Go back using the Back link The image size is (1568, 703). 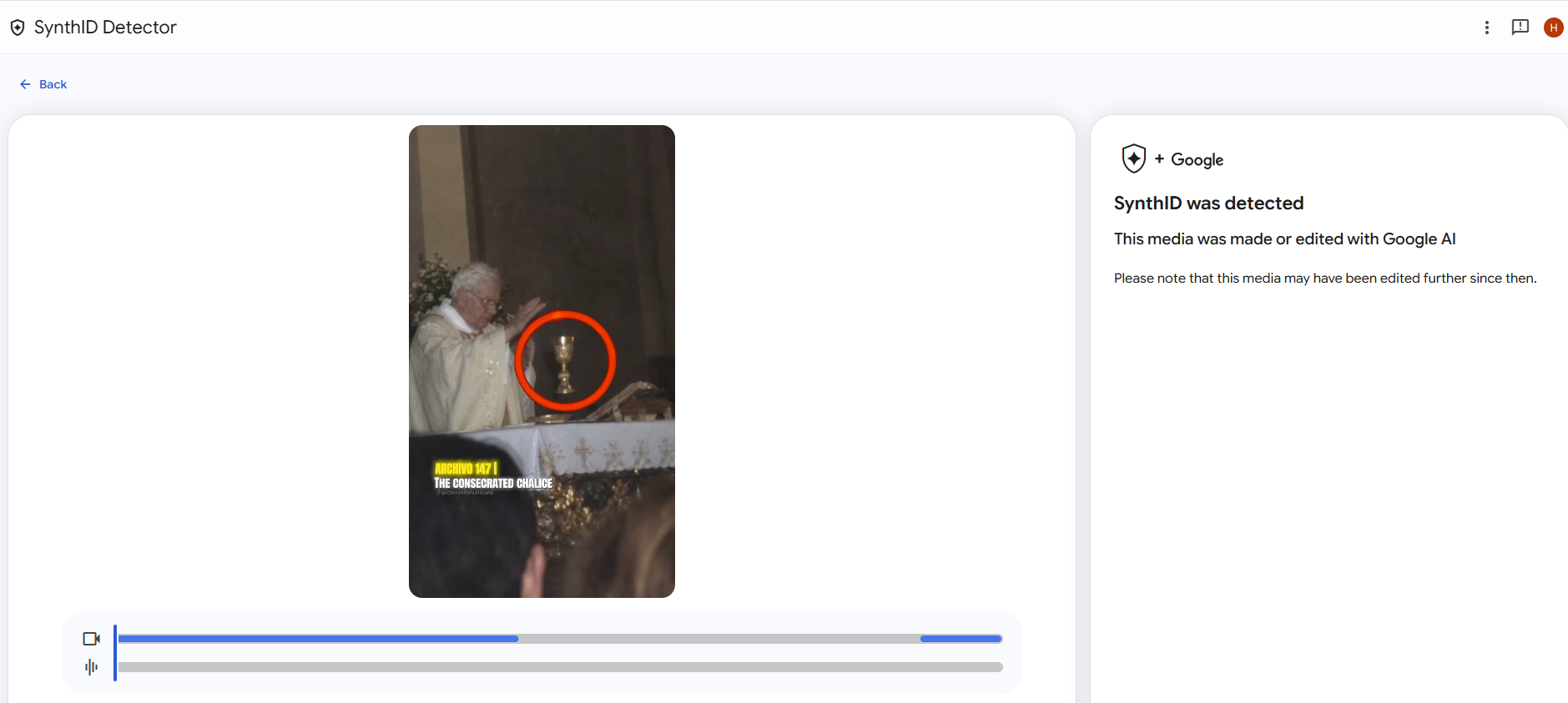point(43,84)
